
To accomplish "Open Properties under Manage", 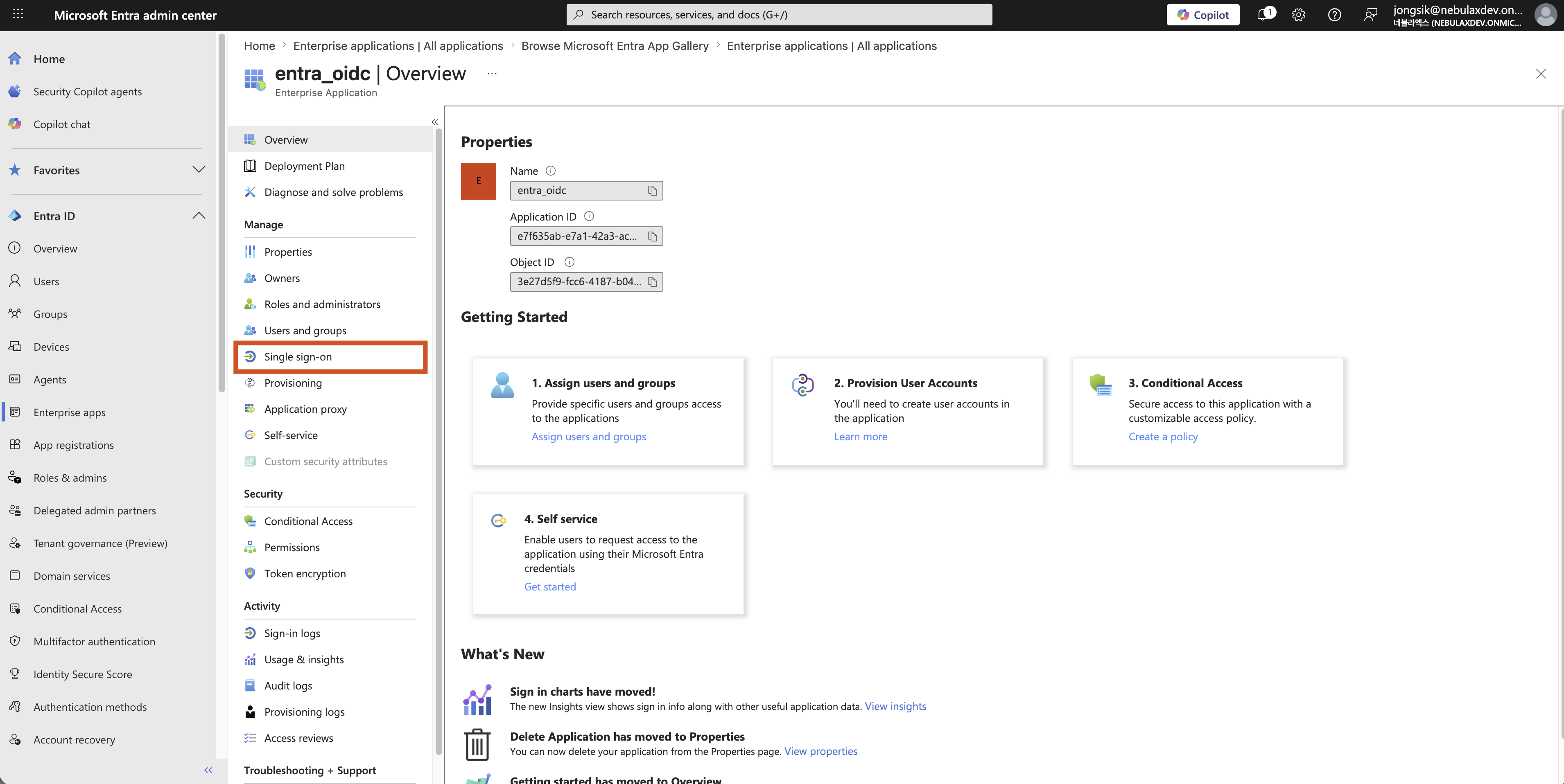I will click(288, 252).
